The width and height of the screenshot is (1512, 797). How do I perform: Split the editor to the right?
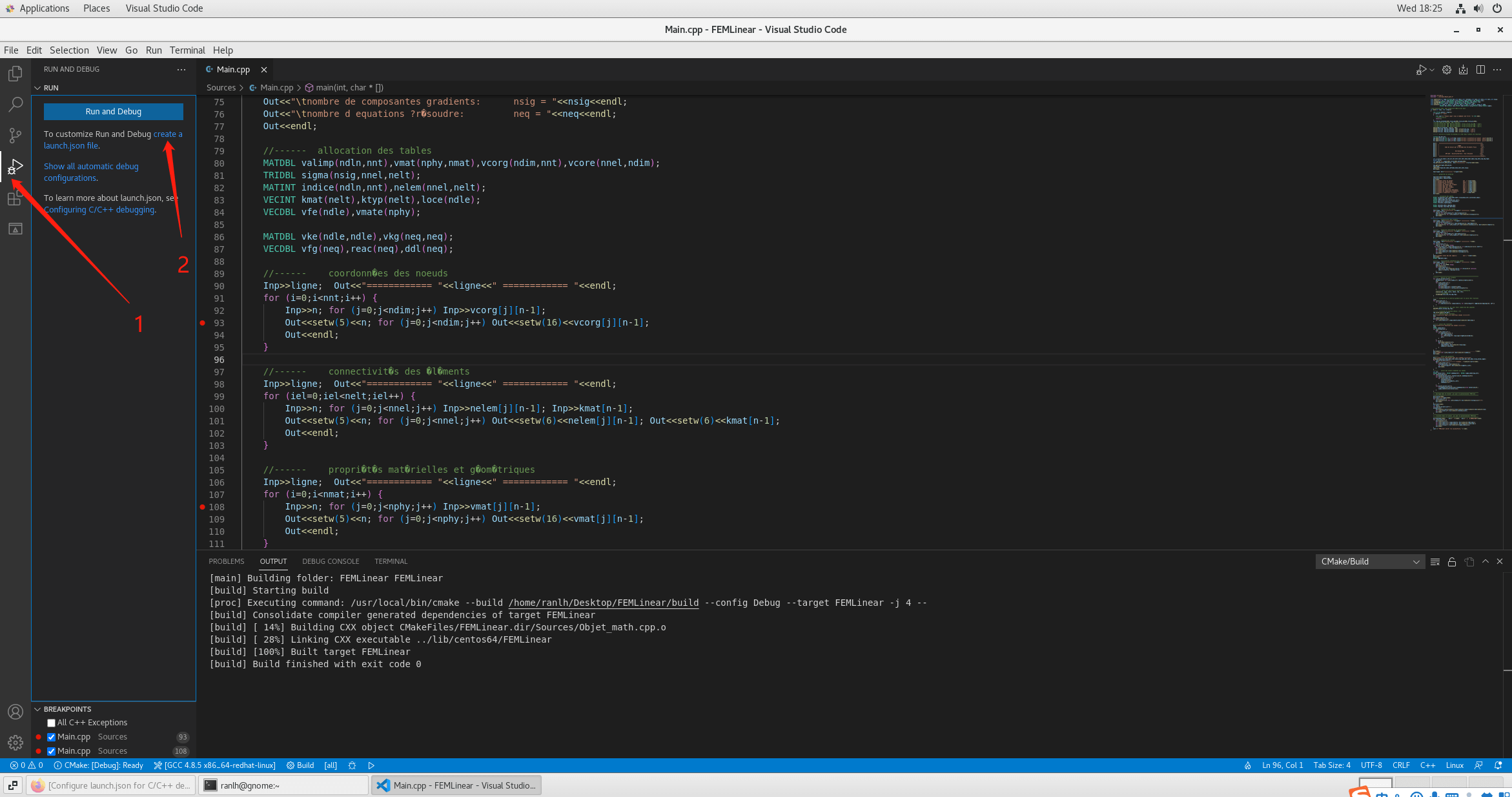tap(1480, 70)
